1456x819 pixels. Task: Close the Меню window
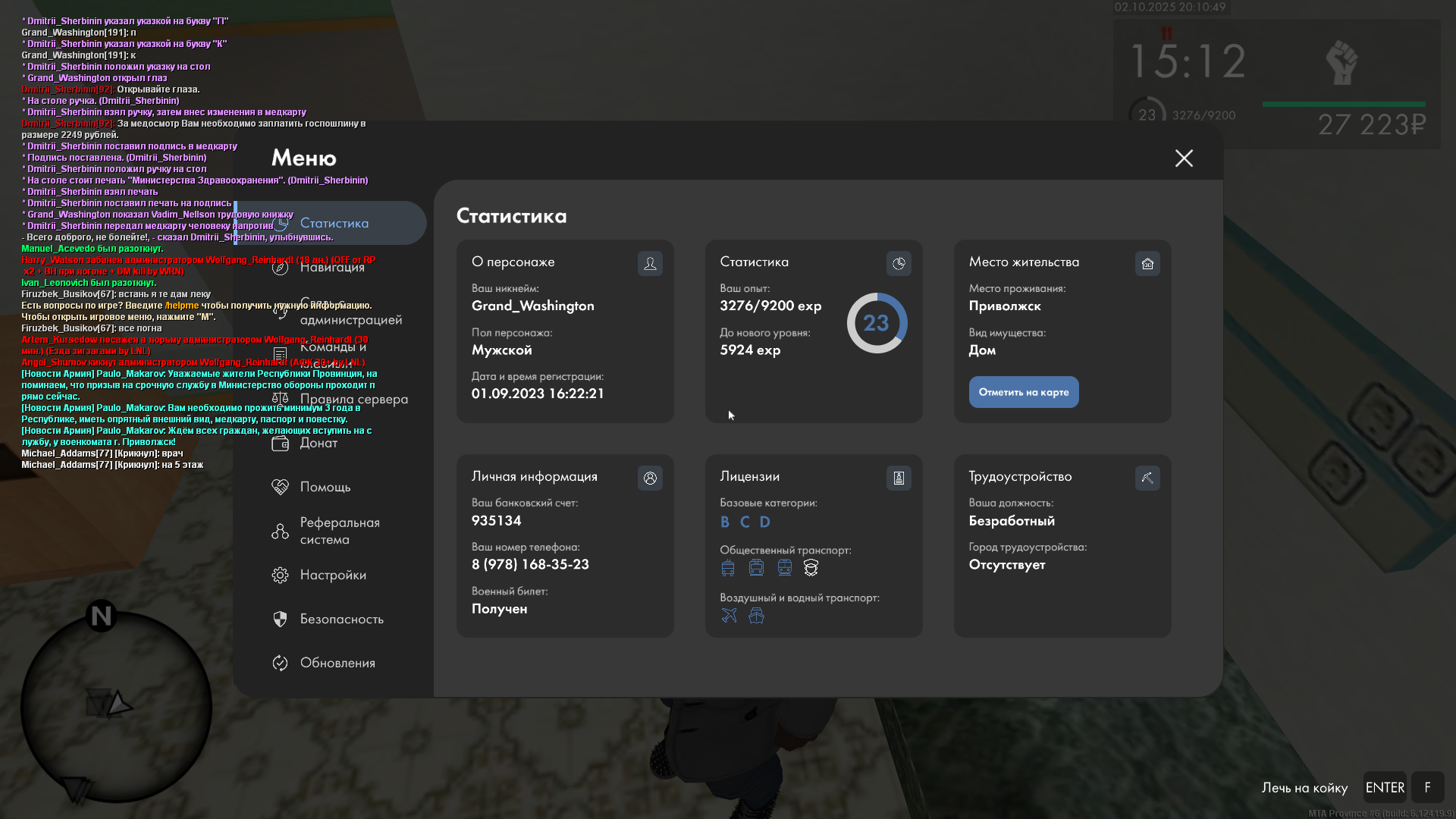1184,158
